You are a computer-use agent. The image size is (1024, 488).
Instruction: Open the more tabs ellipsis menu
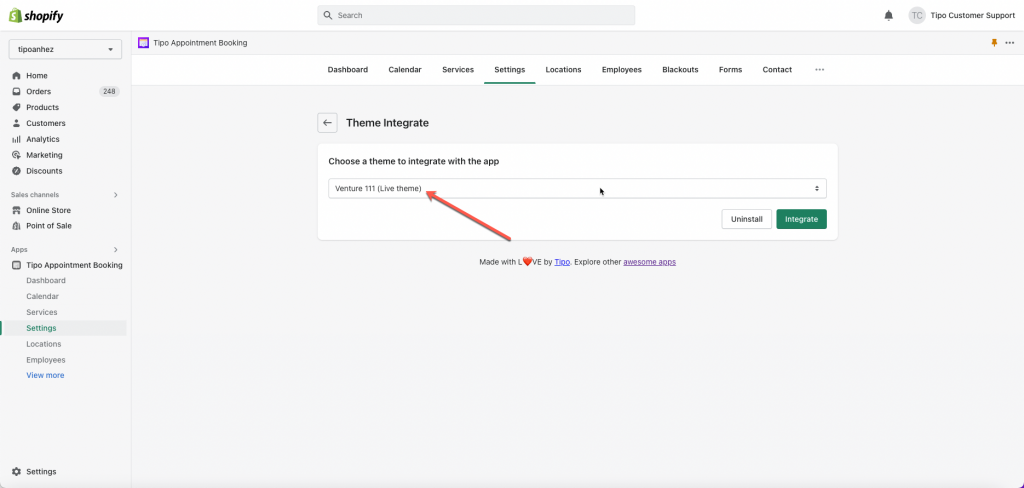[820, 69]
